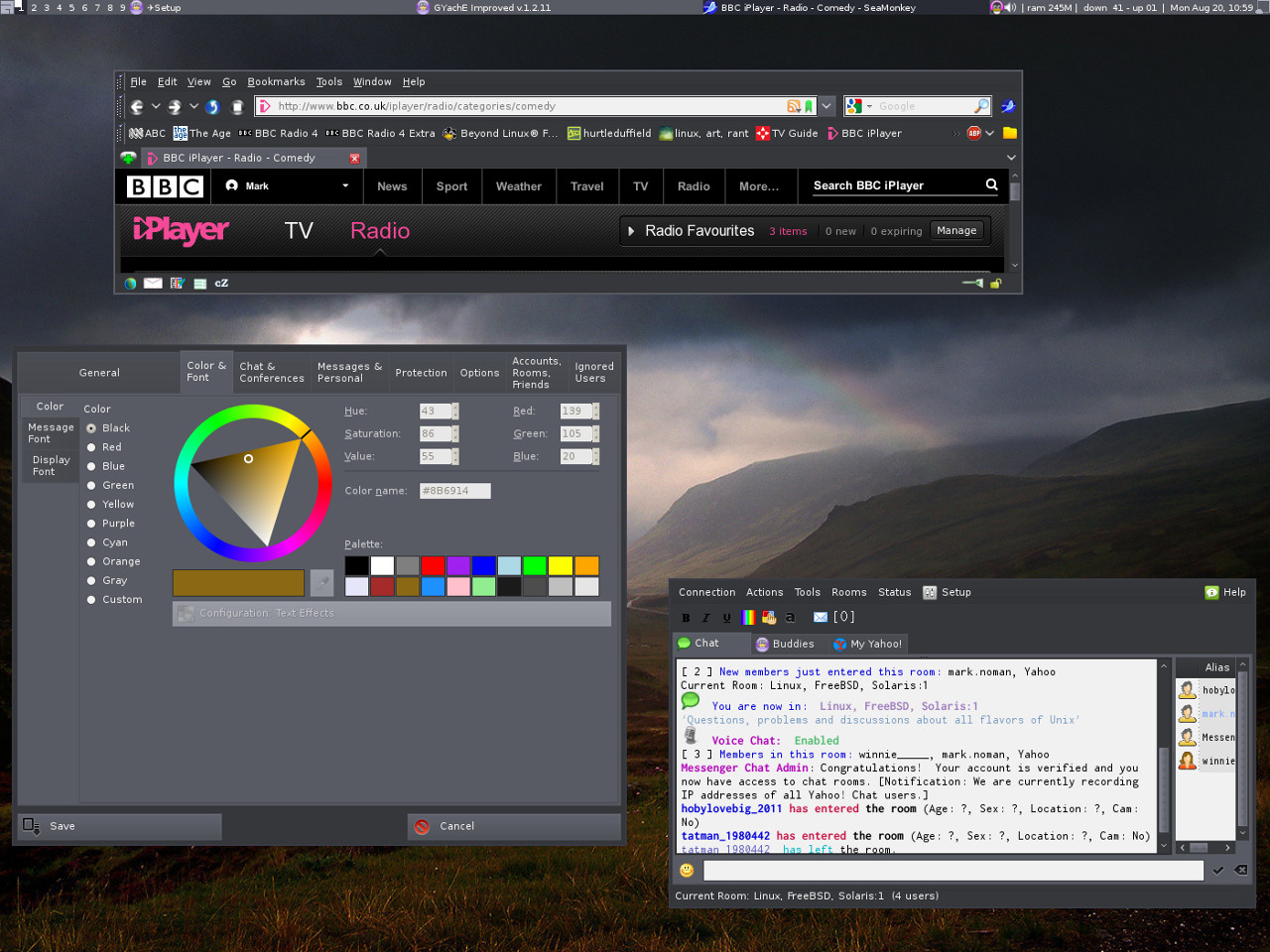1270x952 pixels.
Task: Choose the light green palette swatch
Action: (484, 586)
